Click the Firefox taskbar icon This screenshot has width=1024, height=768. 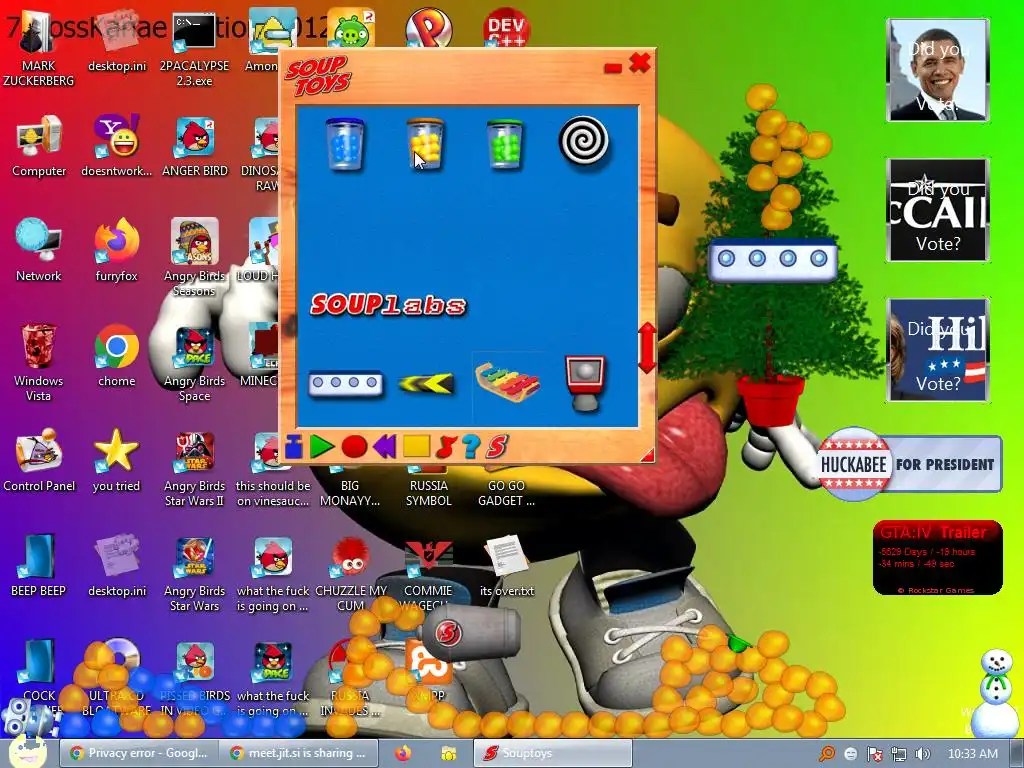(403, 753)
